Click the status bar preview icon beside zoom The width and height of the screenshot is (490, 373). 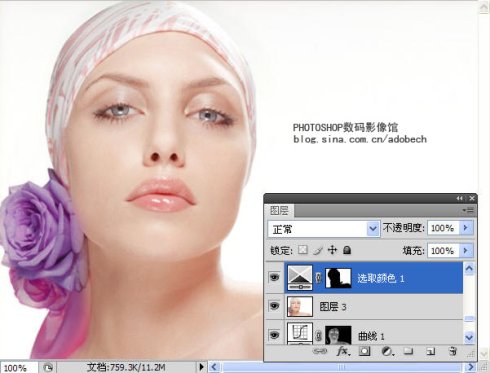pyautogui.click(x=48, y=367)
